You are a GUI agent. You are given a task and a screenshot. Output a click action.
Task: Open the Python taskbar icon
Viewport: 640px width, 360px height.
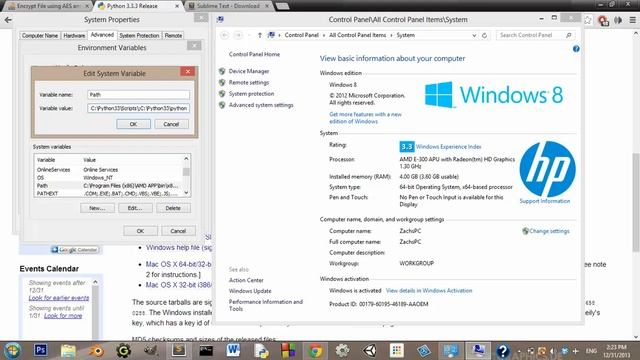[261, 350]
